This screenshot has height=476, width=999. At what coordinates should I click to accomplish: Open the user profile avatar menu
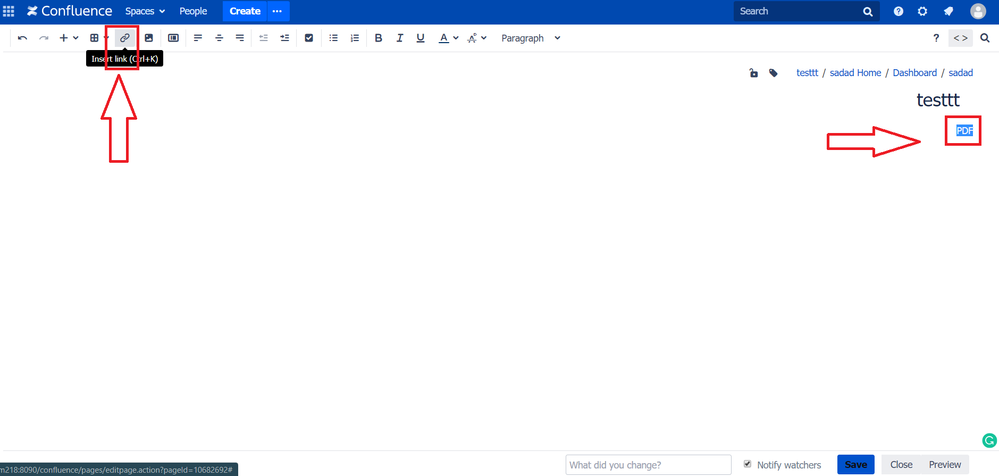(977, 11)
